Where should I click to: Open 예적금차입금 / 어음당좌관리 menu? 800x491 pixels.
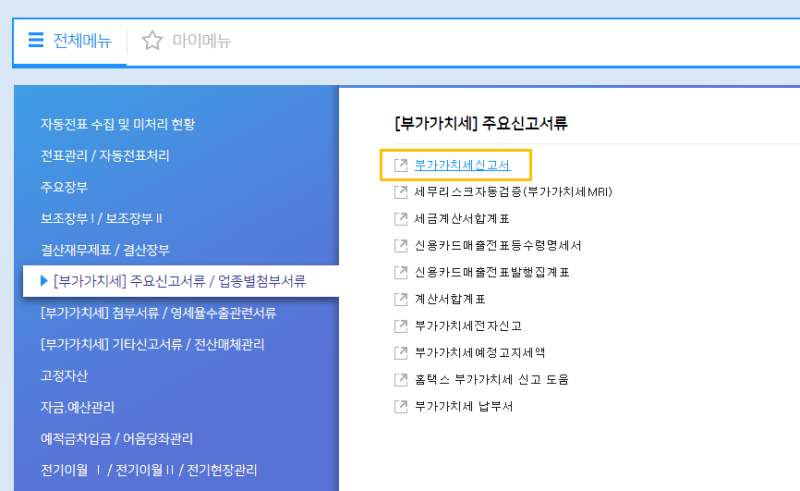tap(116, 439)
